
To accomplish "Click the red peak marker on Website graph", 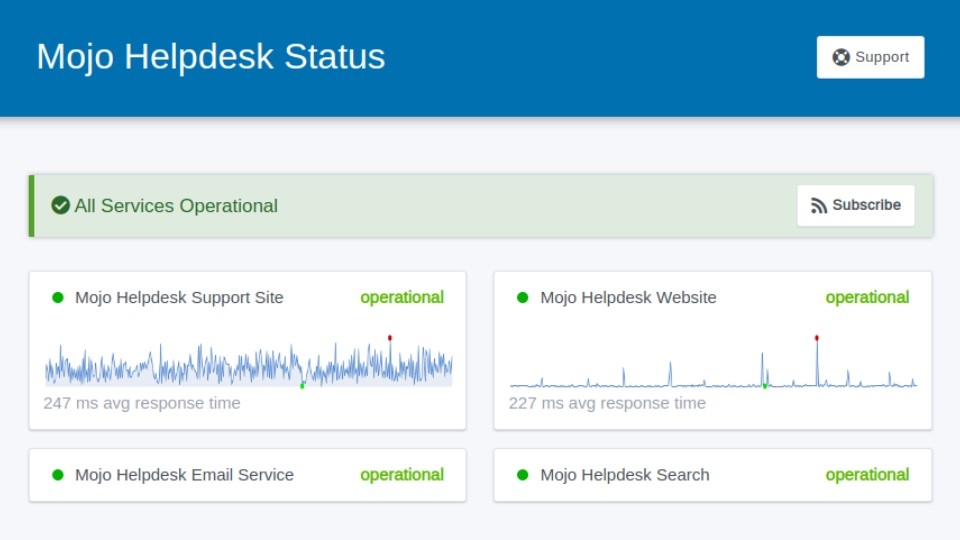I will (817, 338).
